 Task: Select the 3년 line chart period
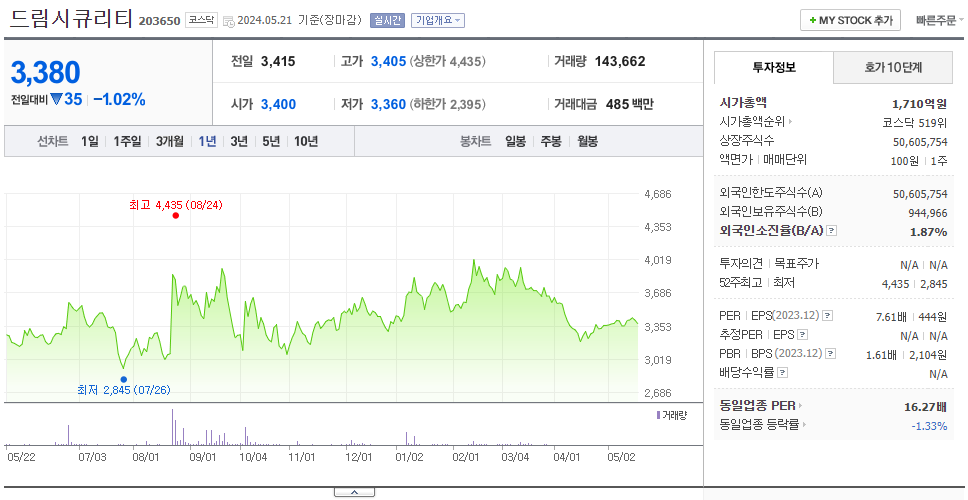pos(239,141)
